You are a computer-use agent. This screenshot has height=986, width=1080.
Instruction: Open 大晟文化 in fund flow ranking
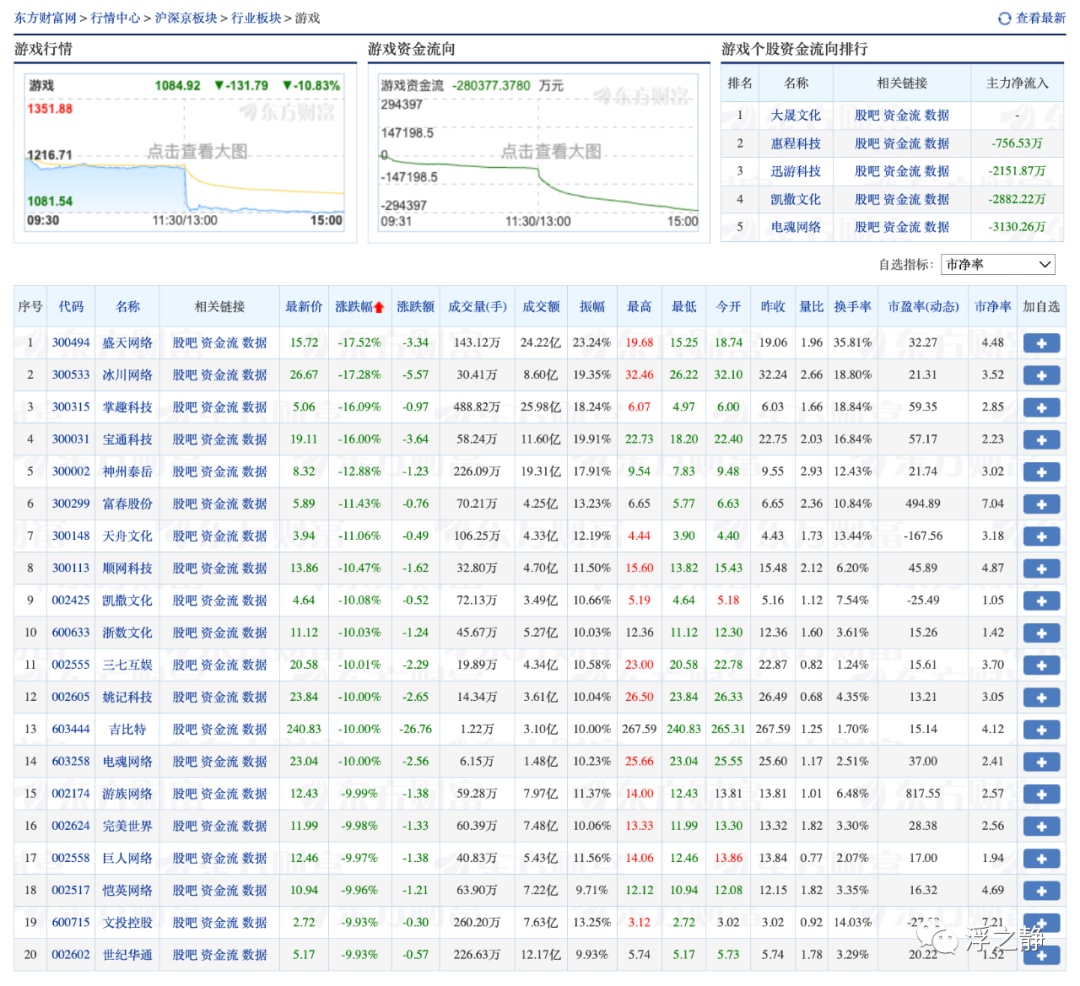(x=796, y=116)
